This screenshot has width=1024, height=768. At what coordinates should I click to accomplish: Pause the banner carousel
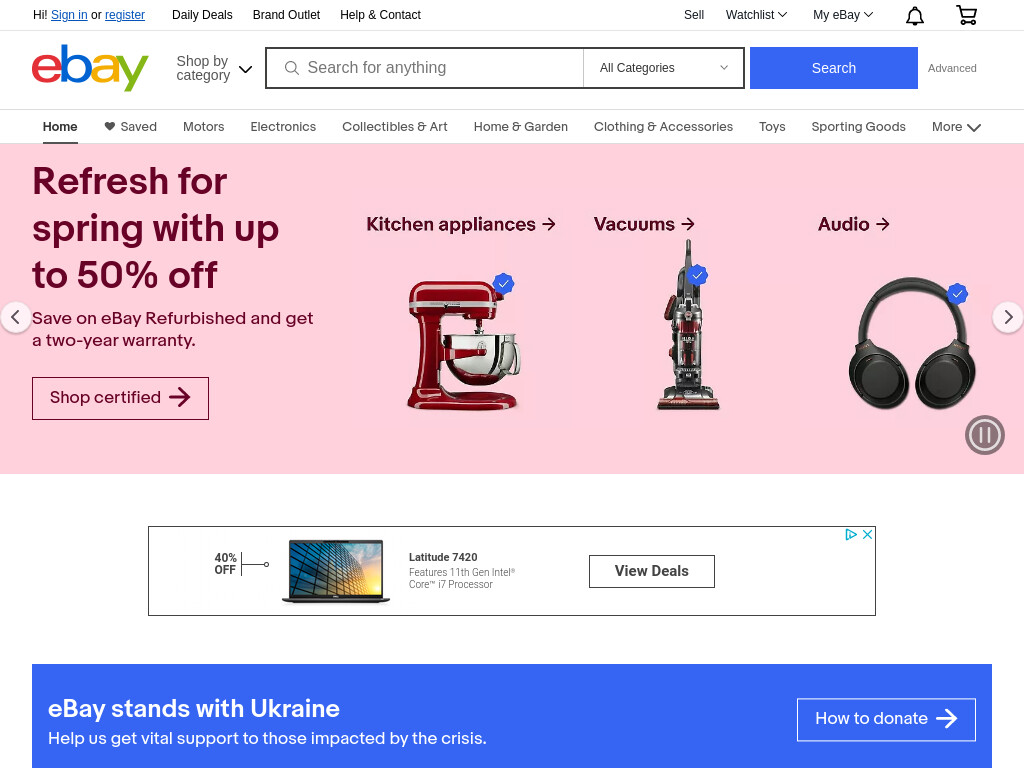coord(984,435)
